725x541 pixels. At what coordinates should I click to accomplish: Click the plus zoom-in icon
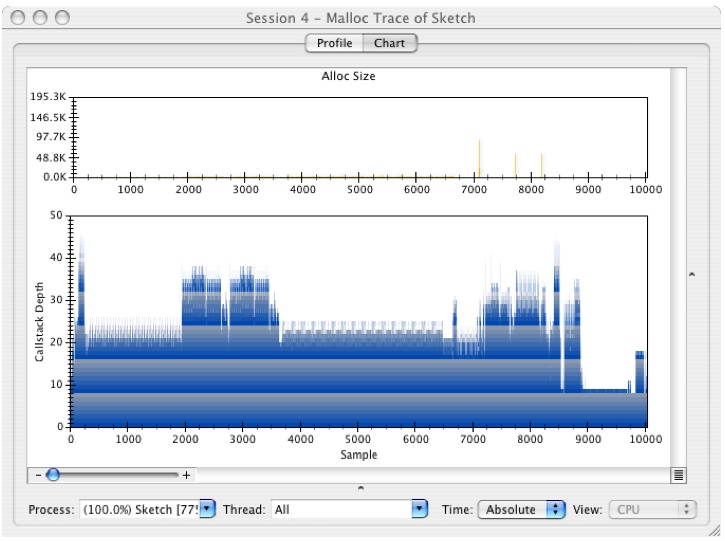(186, 475)
